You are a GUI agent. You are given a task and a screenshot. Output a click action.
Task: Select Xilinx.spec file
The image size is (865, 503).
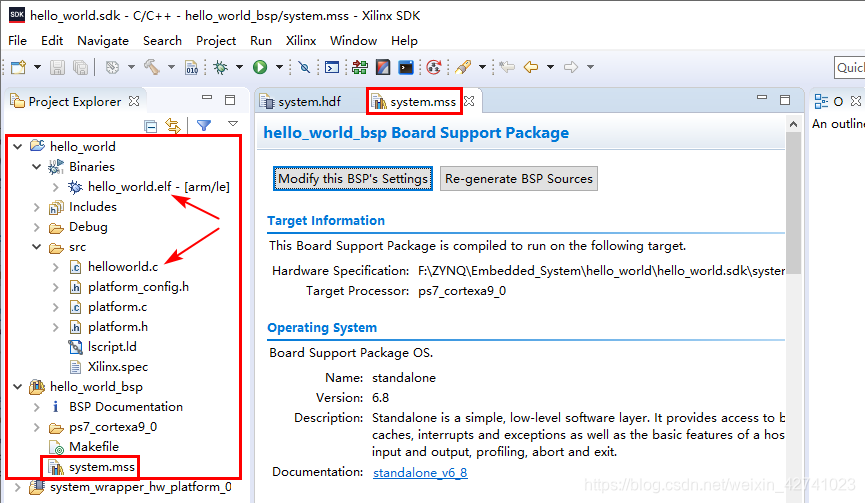[118, 367]
